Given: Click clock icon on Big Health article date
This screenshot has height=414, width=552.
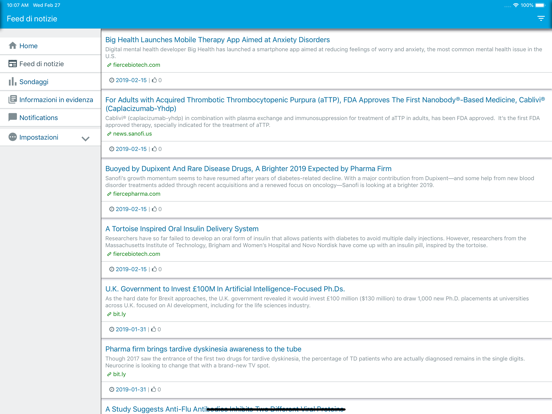Looking at the screenshot, I should [111, 80].
